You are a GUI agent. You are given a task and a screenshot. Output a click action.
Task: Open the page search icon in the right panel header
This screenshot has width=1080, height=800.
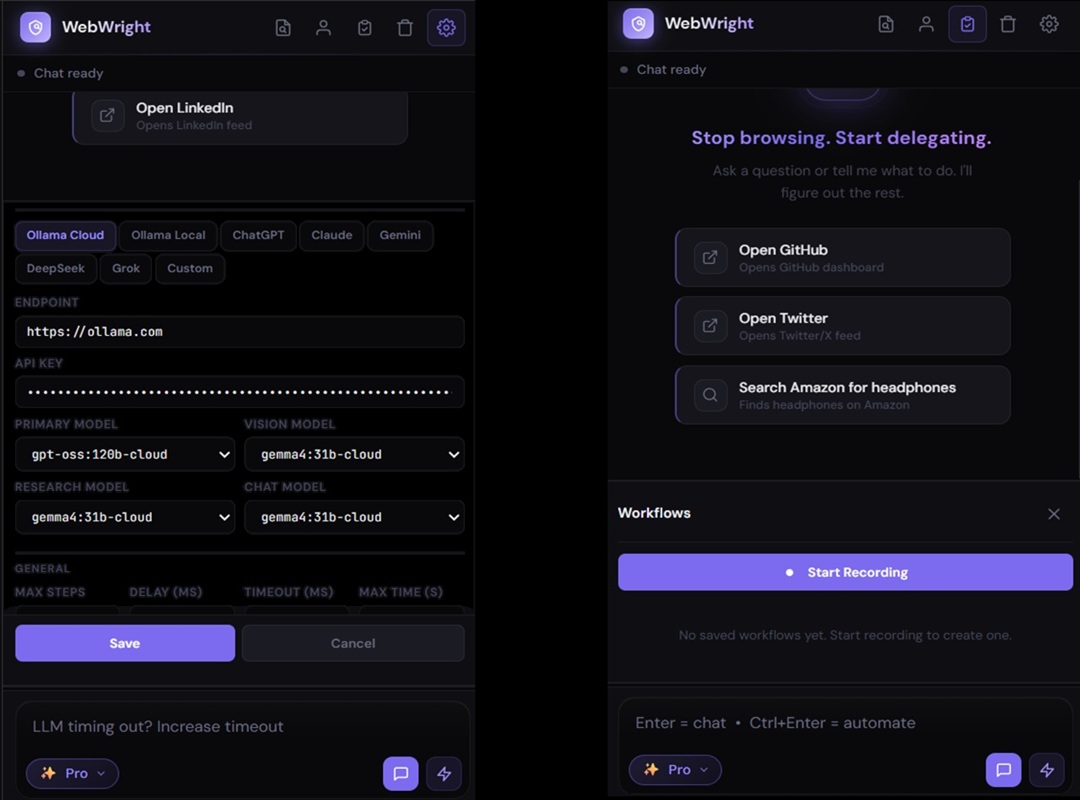[886, 24]
